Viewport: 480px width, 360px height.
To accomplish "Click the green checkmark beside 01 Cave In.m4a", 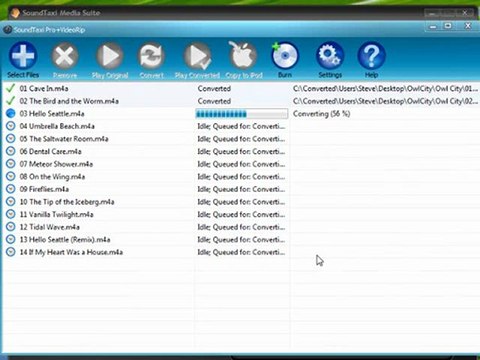I will (x=11, y=88).
